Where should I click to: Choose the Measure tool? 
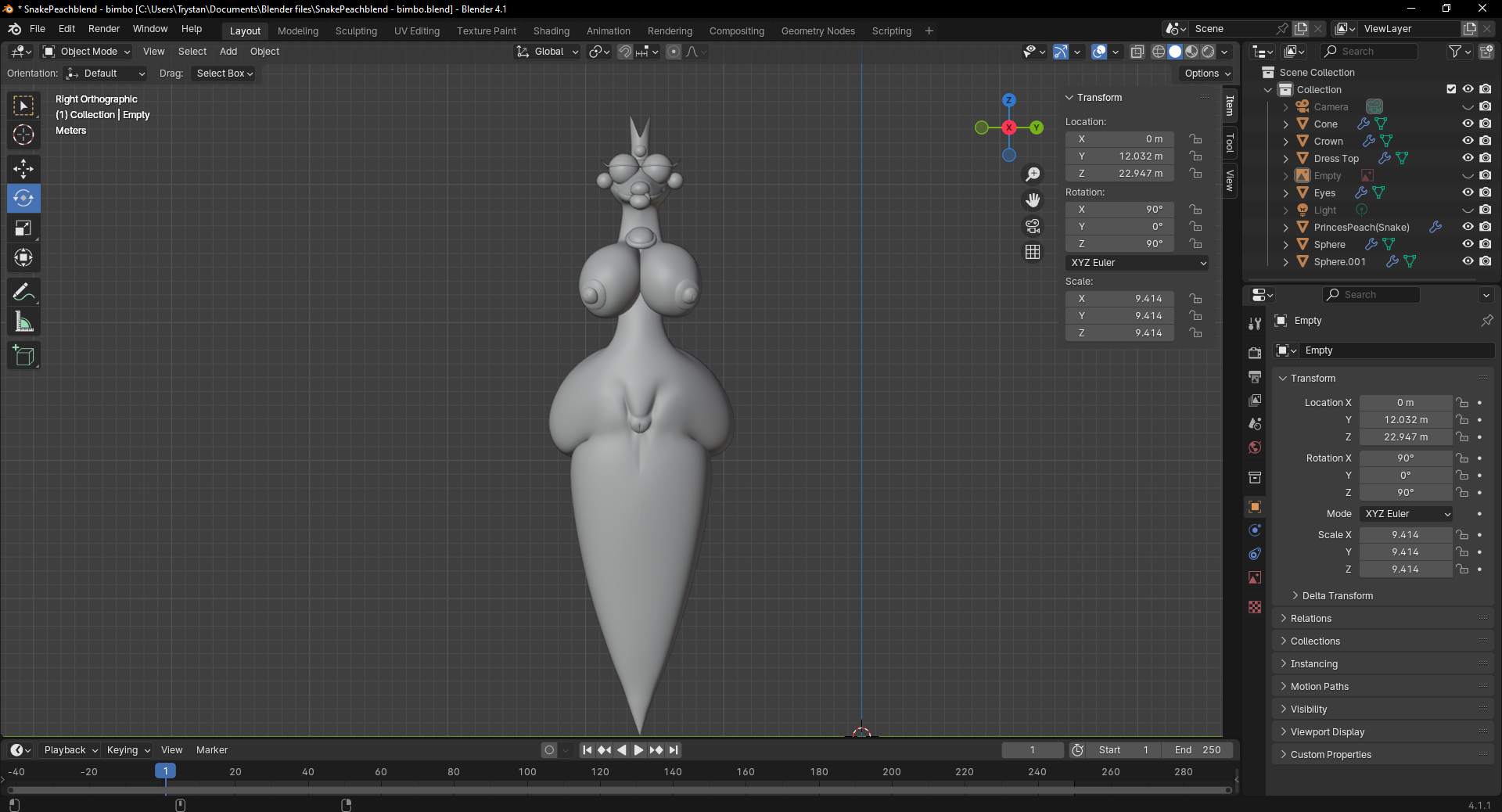point(23,322)
